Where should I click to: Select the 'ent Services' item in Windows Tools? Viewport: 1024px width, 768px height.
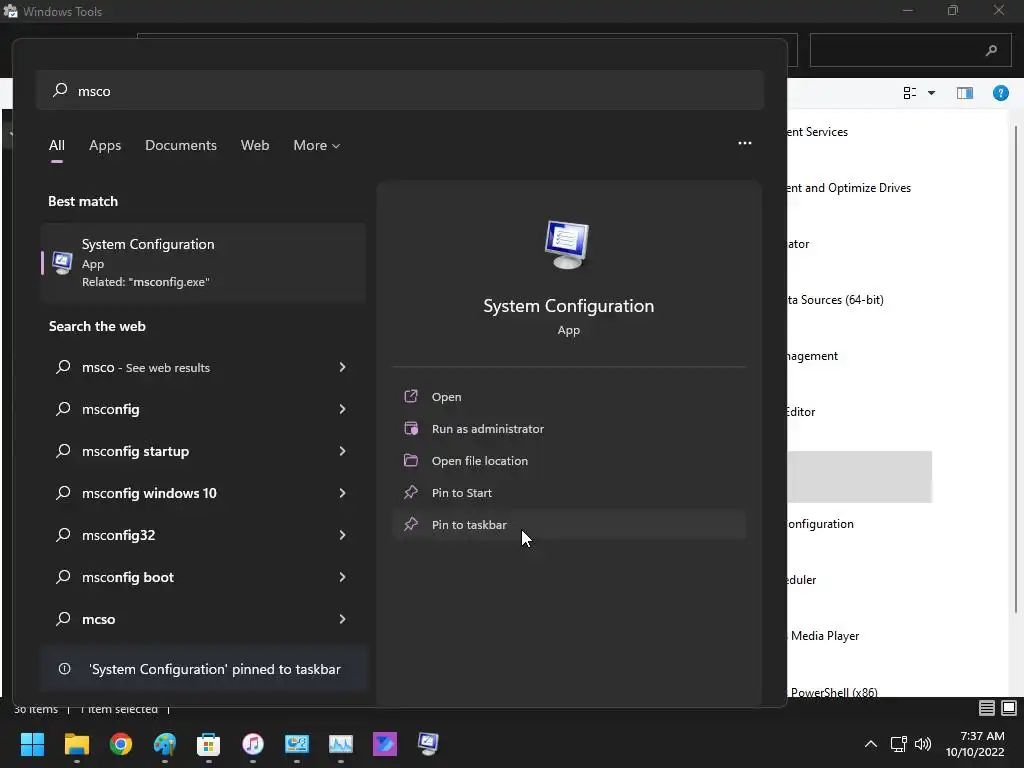coord(818,132)
